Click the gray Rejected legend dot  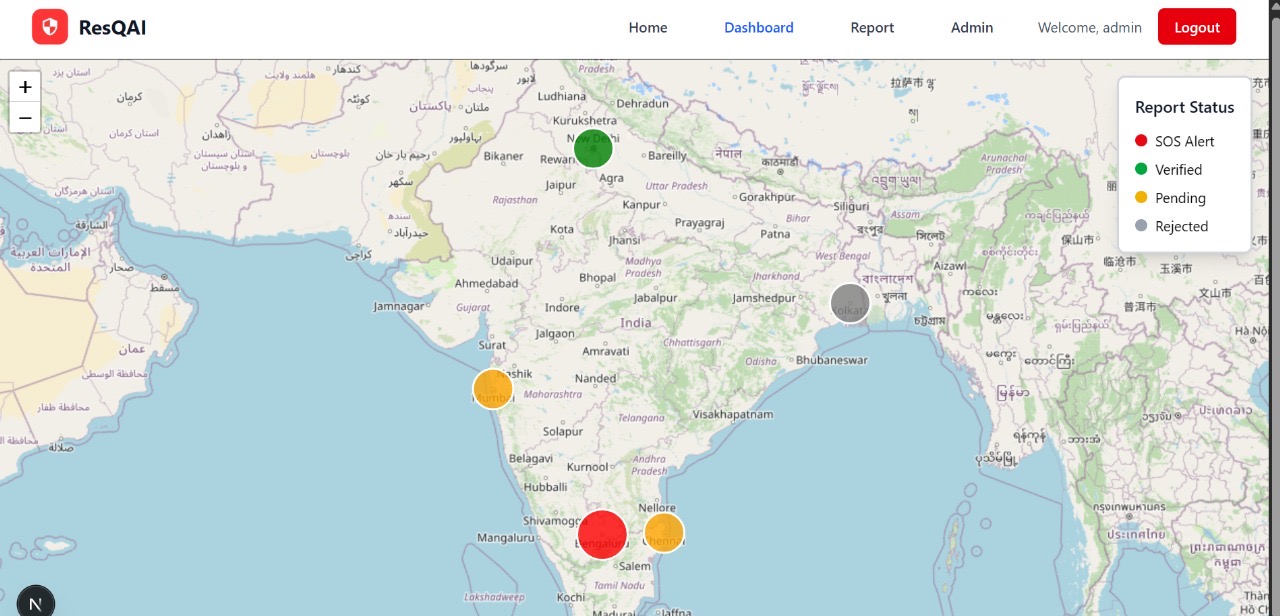pyautogui.click(x=1141, y=226)
